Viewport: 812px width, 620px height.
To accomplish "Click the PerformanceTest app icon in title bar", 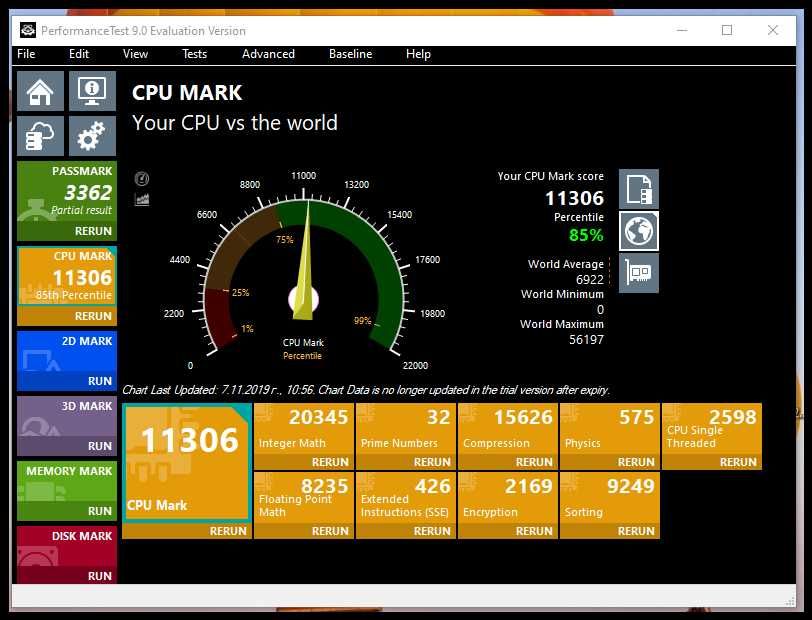I will pos(27,31).
